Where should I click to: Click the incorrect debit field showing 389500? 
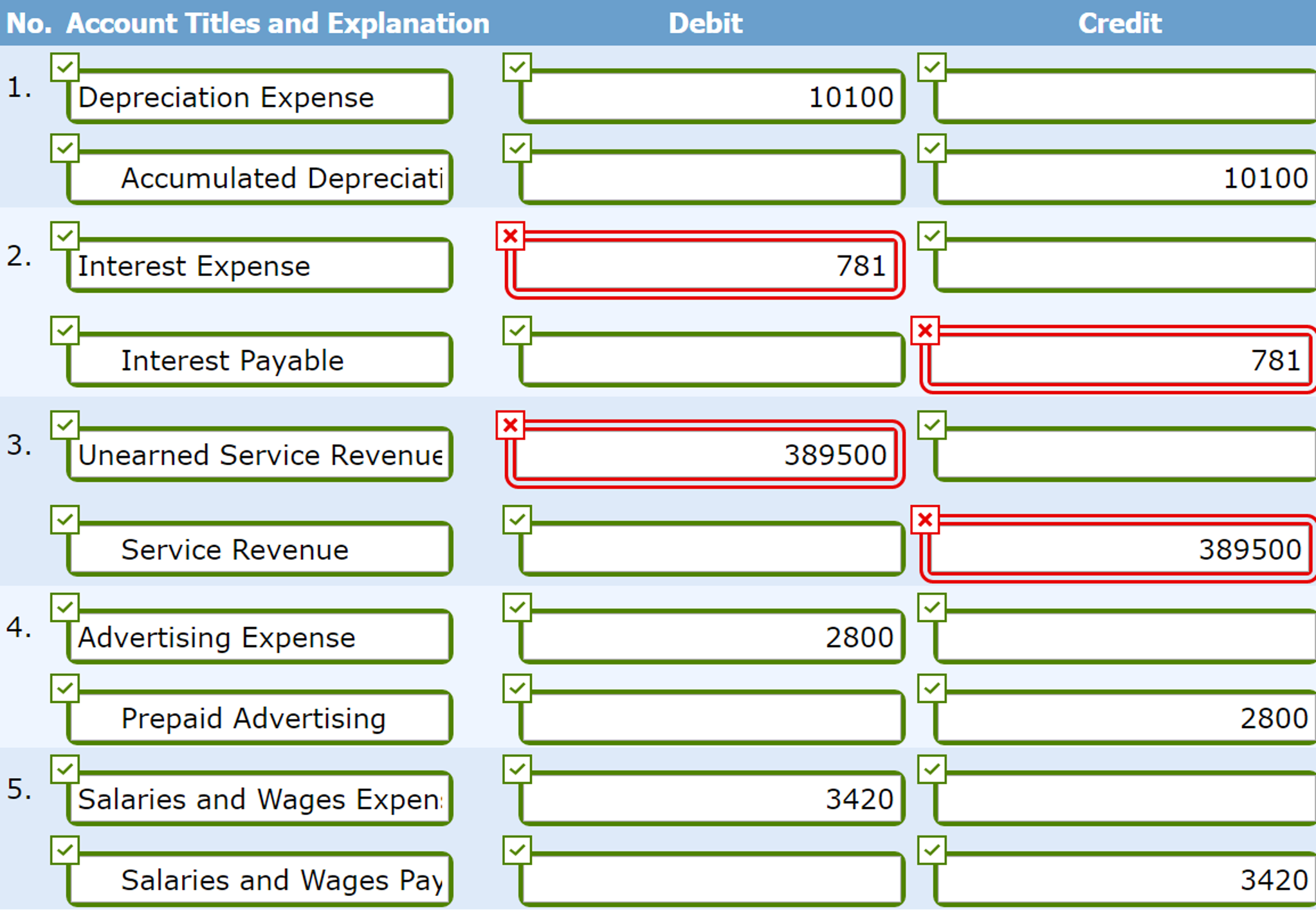(x=706, y=455)
